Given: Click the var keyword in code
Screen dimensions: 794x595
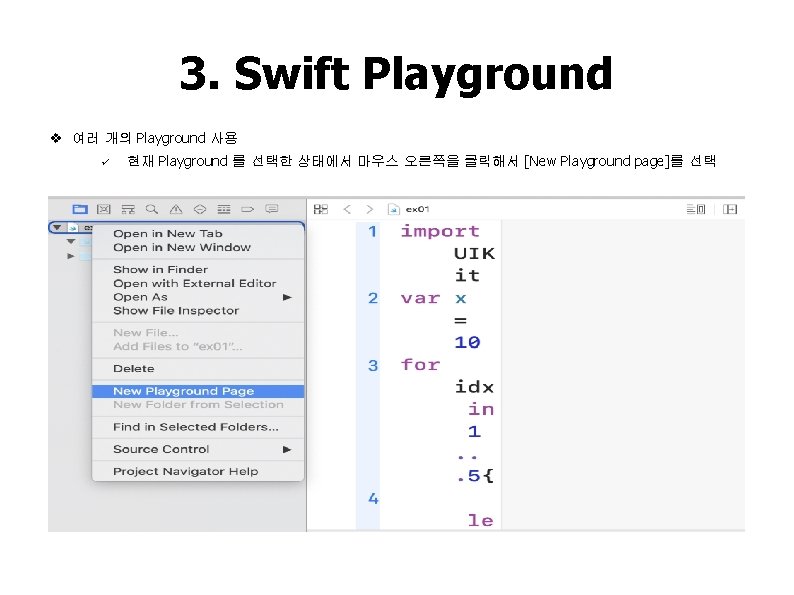Looking at the screenshot, I should click(x=420, y=298).
